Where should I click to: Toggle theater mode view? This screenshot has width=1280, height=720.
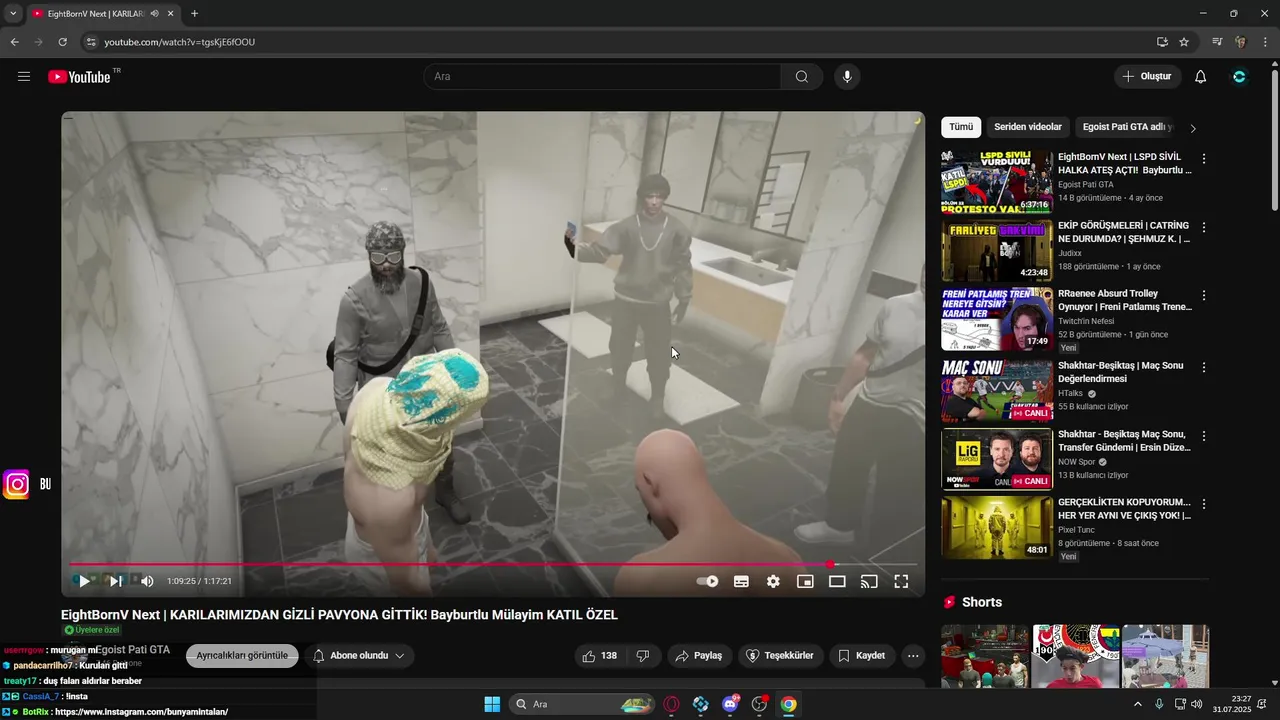point(837,581)
